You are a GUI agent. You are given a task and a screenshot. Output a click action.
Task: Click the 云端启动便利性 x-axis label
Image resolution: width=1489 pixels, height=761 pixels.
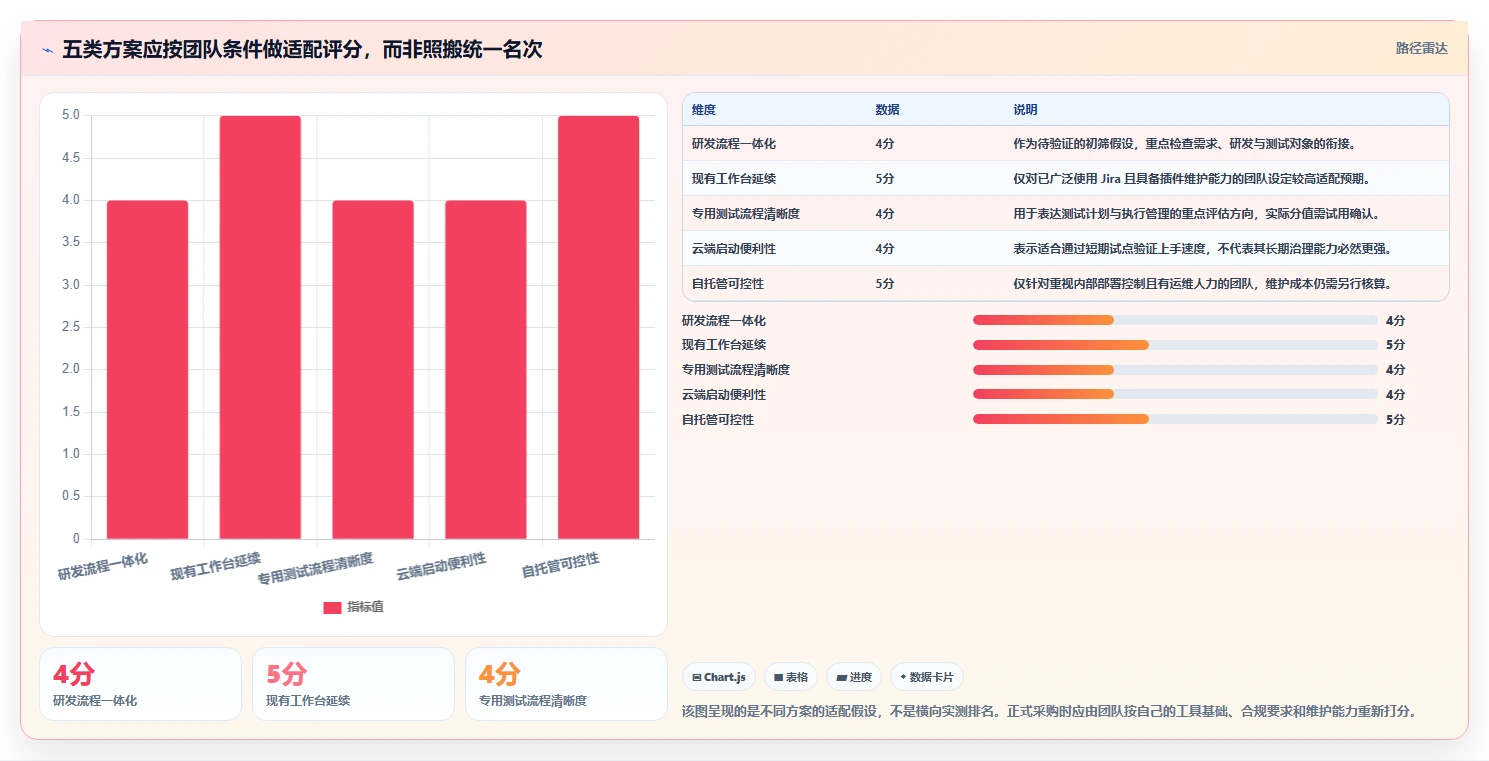pos(441,566)
